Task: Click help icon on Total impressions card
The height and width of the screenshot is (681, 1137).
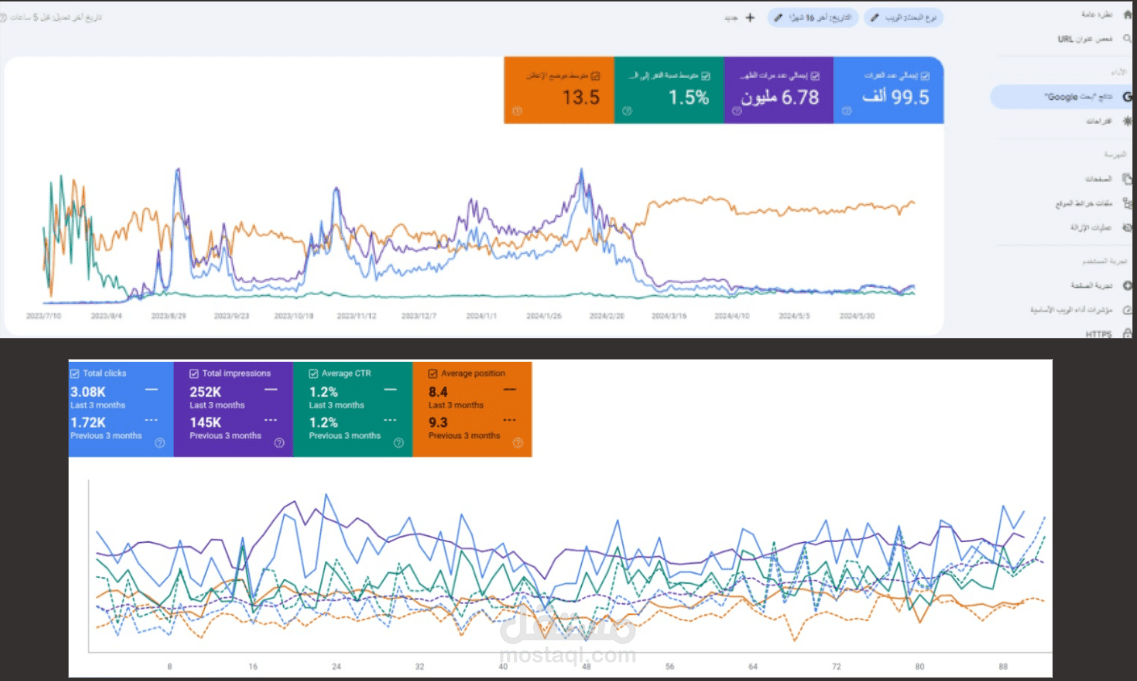Action: pyautogui.click(x=279, y=442)
